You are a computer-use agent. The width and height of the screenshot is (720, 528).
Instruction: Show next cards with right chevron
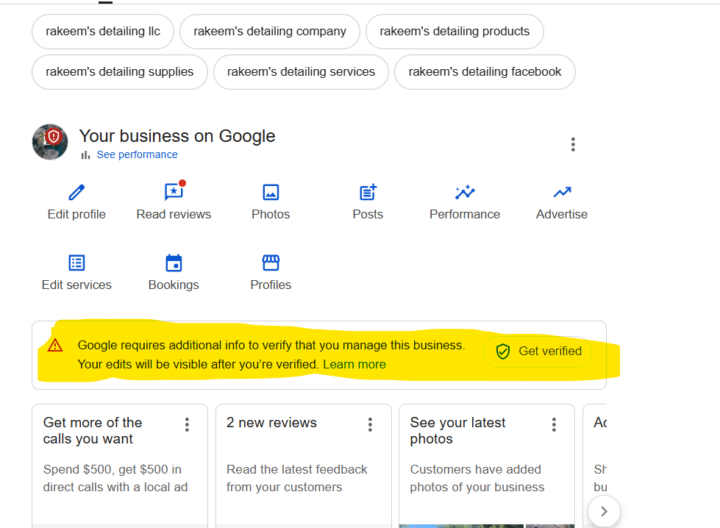point(604,511)
